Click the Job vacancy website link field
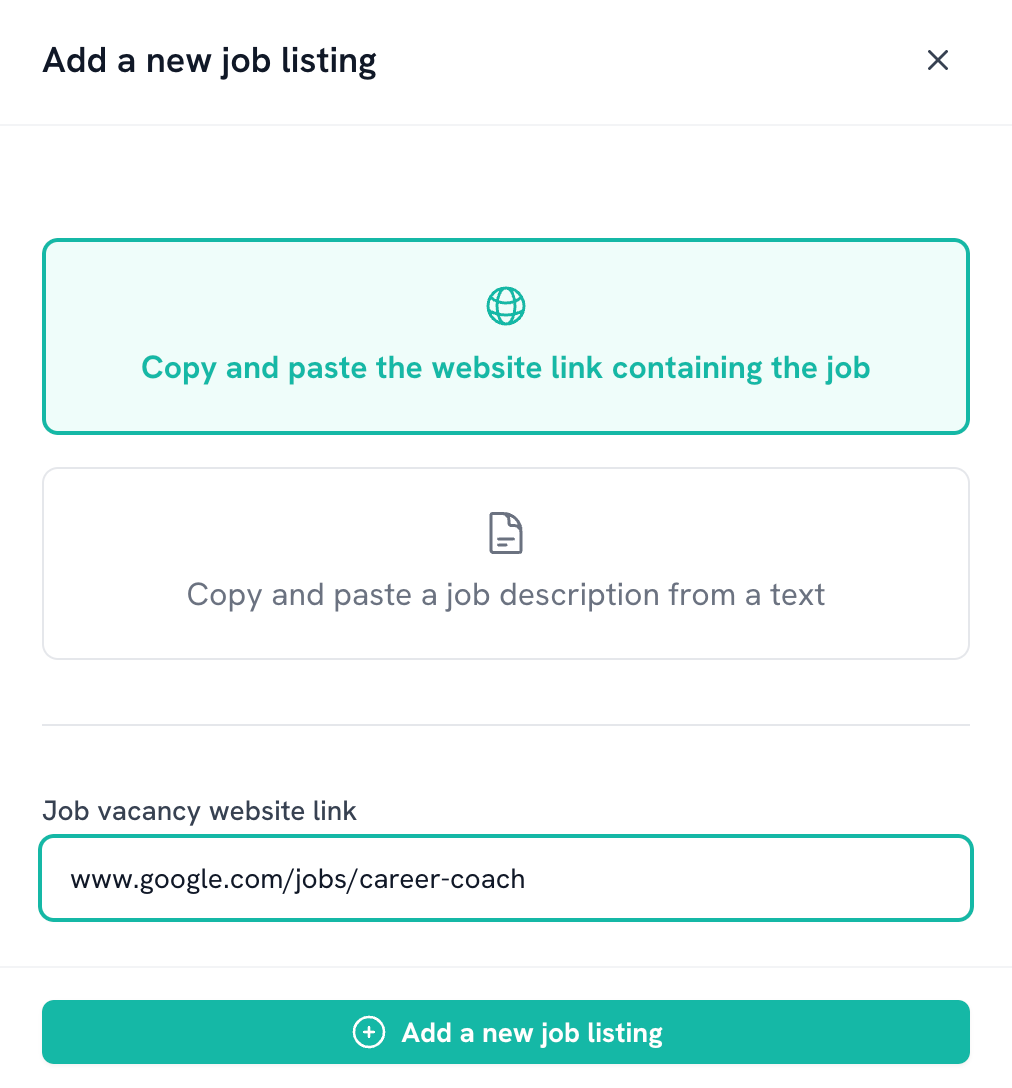This screenshot has height=1088, width=1012. click(506, 878)
